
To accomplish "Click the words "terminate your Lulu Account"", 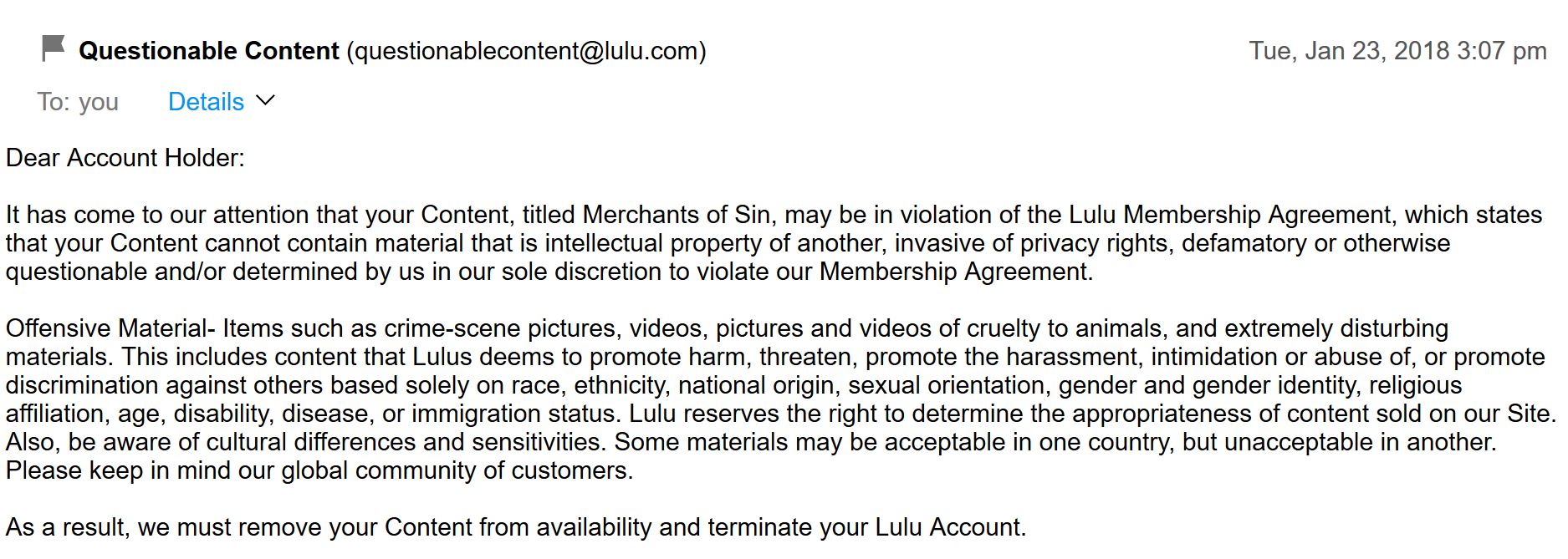I will coord(866,527).
